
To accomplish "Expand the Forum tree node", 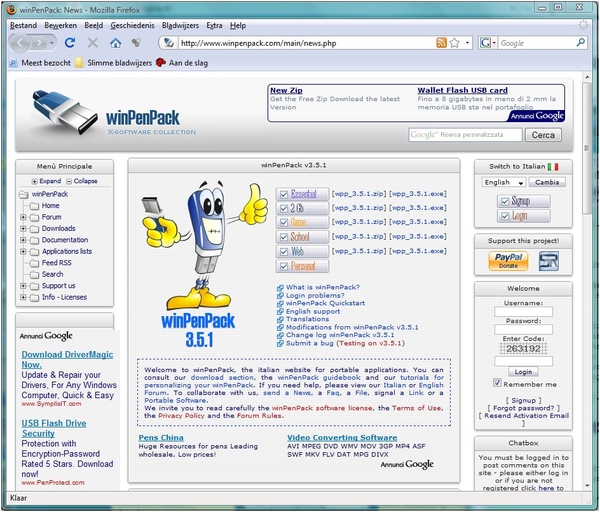I will coord(23,217).
